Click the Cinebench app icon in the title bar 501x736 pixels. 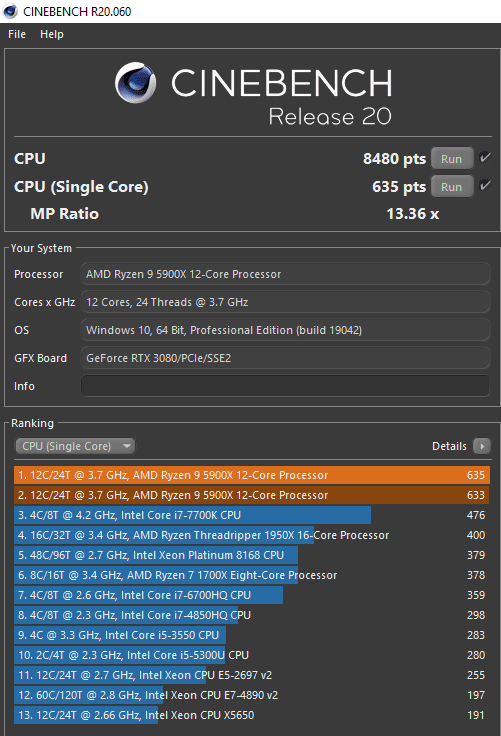pos(10,11)
